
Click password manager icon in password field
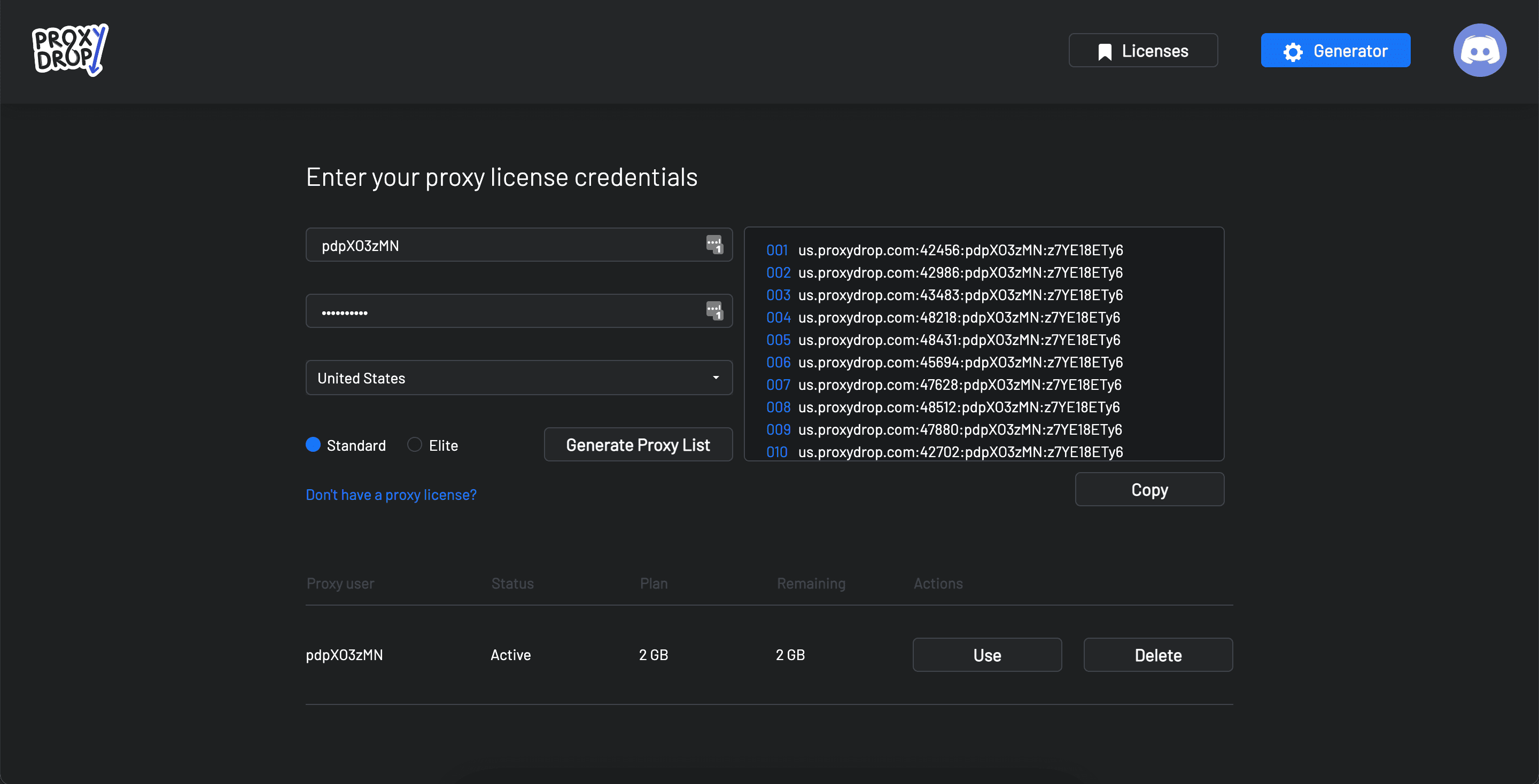tap(714, 310)
